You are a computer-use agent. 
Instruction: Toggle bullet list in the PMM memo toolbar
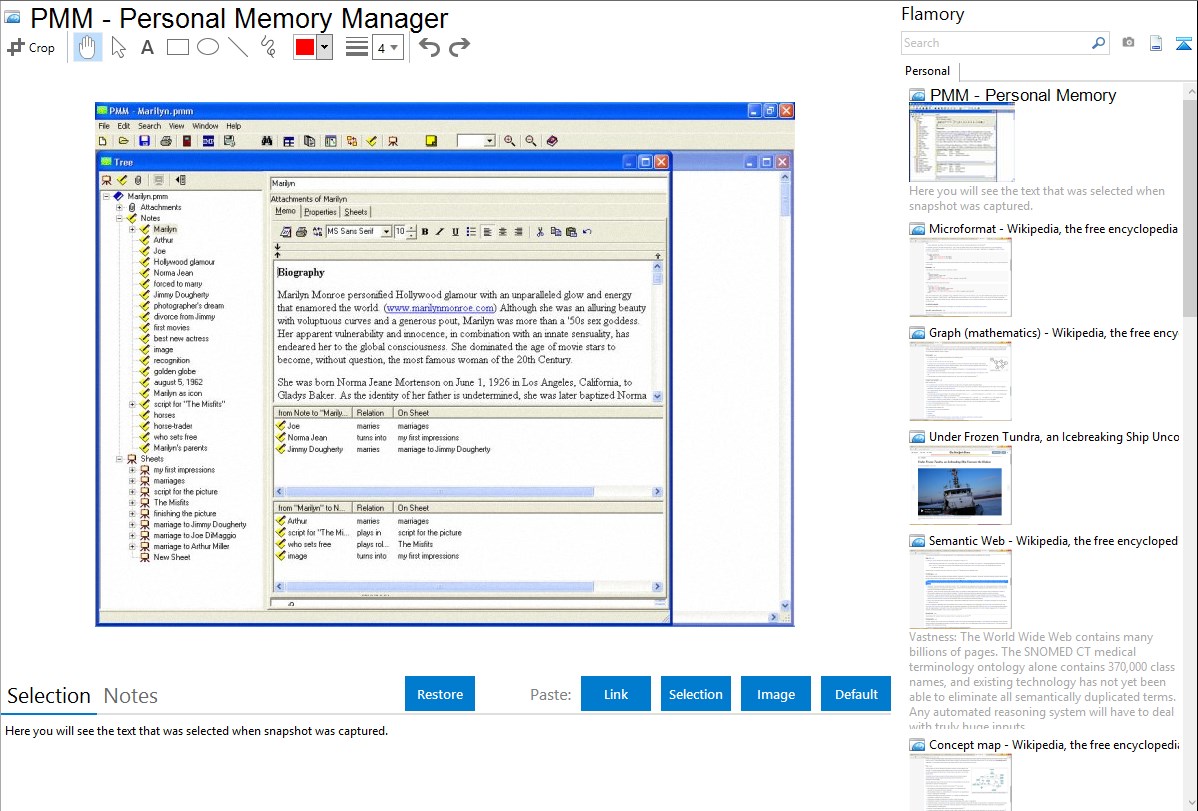(471, 232)
